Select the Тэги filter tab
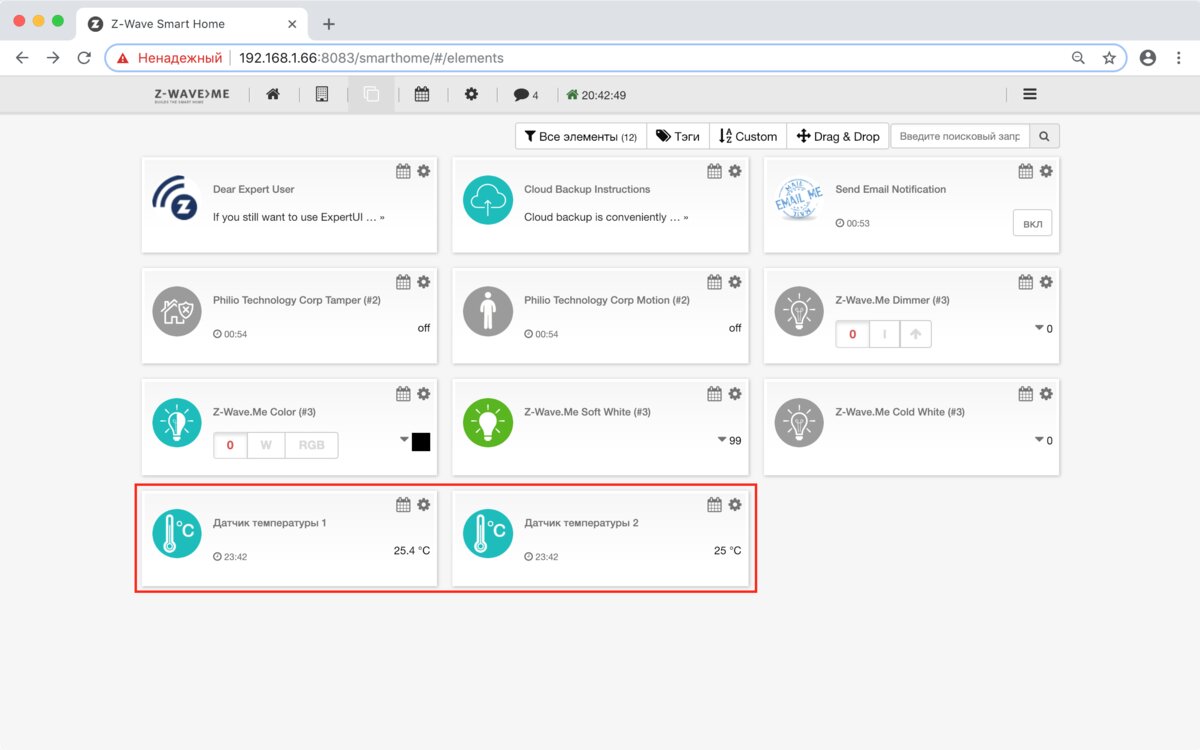This screenshot has height=750, width=1200. (678, 136)
